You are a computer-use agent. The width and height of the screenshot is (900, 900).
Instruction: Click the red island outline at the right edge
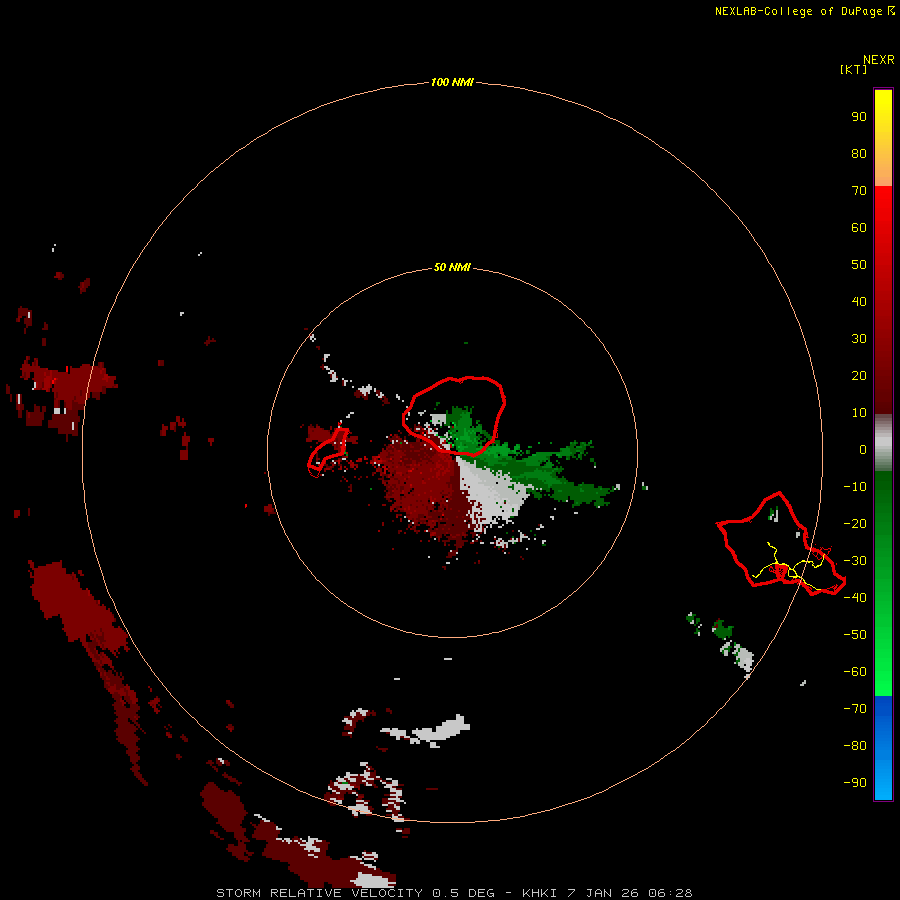click(781, 543)
